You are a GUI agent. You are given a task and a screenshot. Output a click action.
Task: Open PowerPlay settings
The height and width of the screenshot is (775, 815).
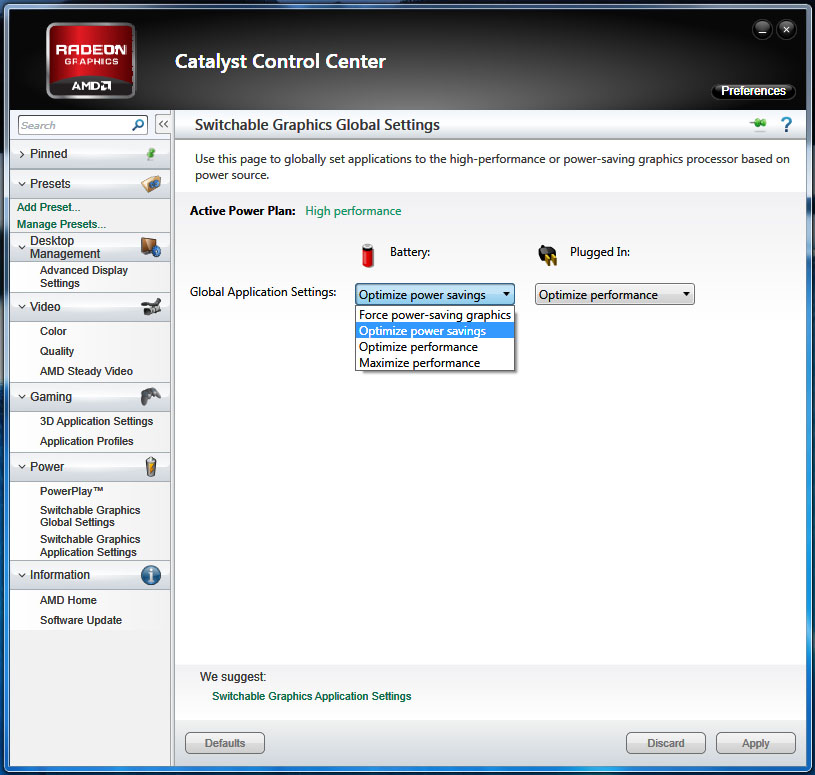tap(71, 491)
